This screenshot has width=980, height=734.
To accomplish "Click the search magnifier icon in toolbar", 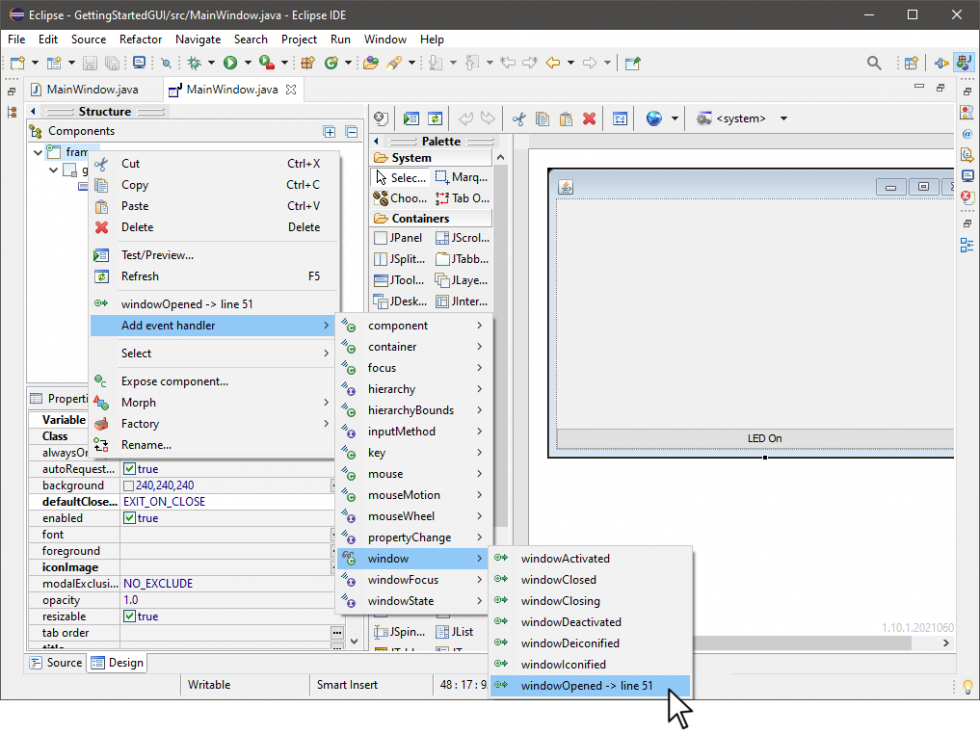I will pyautogui.click(x=874, y=63).
